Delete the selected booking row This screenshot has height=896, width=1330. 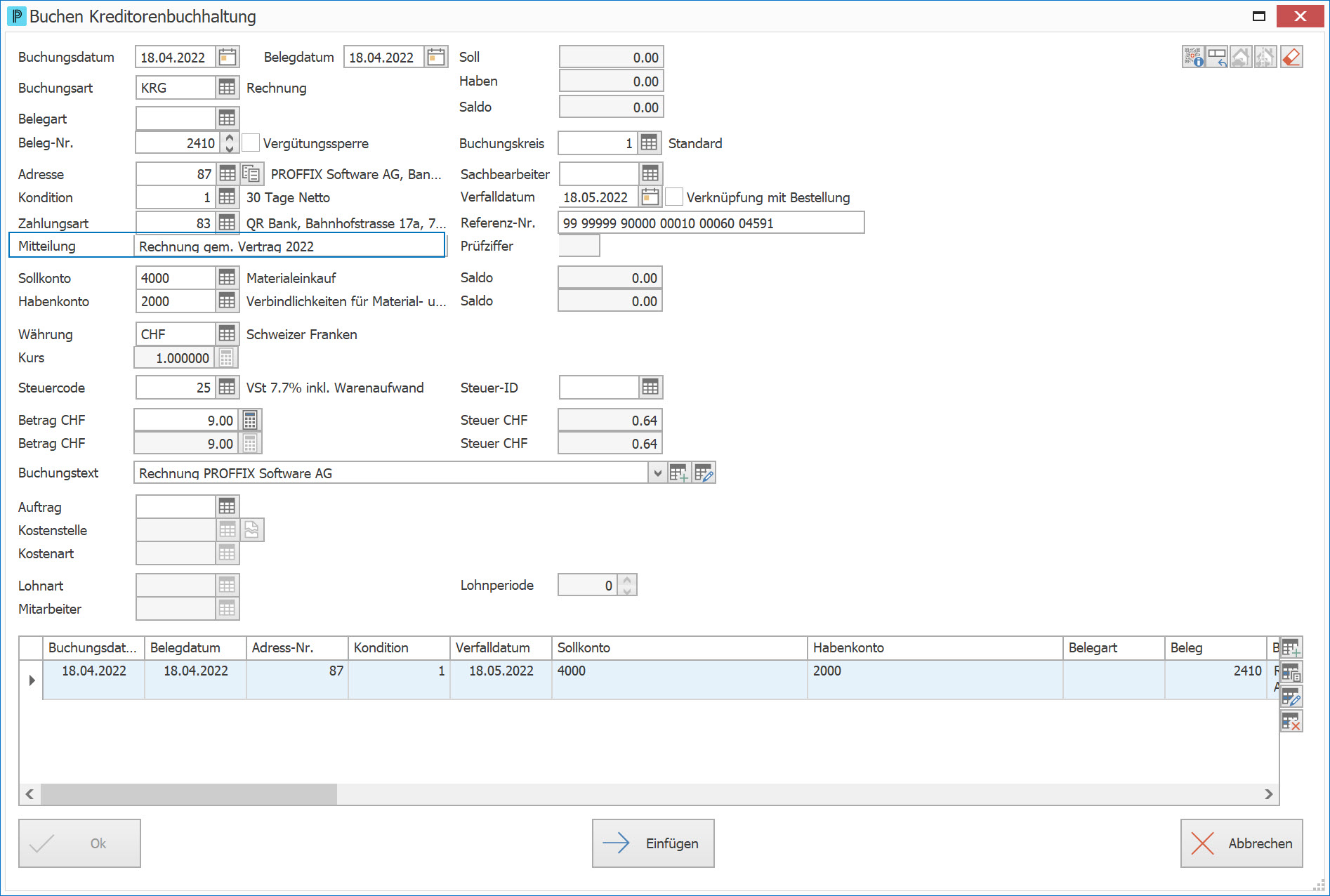[1291, 720]
